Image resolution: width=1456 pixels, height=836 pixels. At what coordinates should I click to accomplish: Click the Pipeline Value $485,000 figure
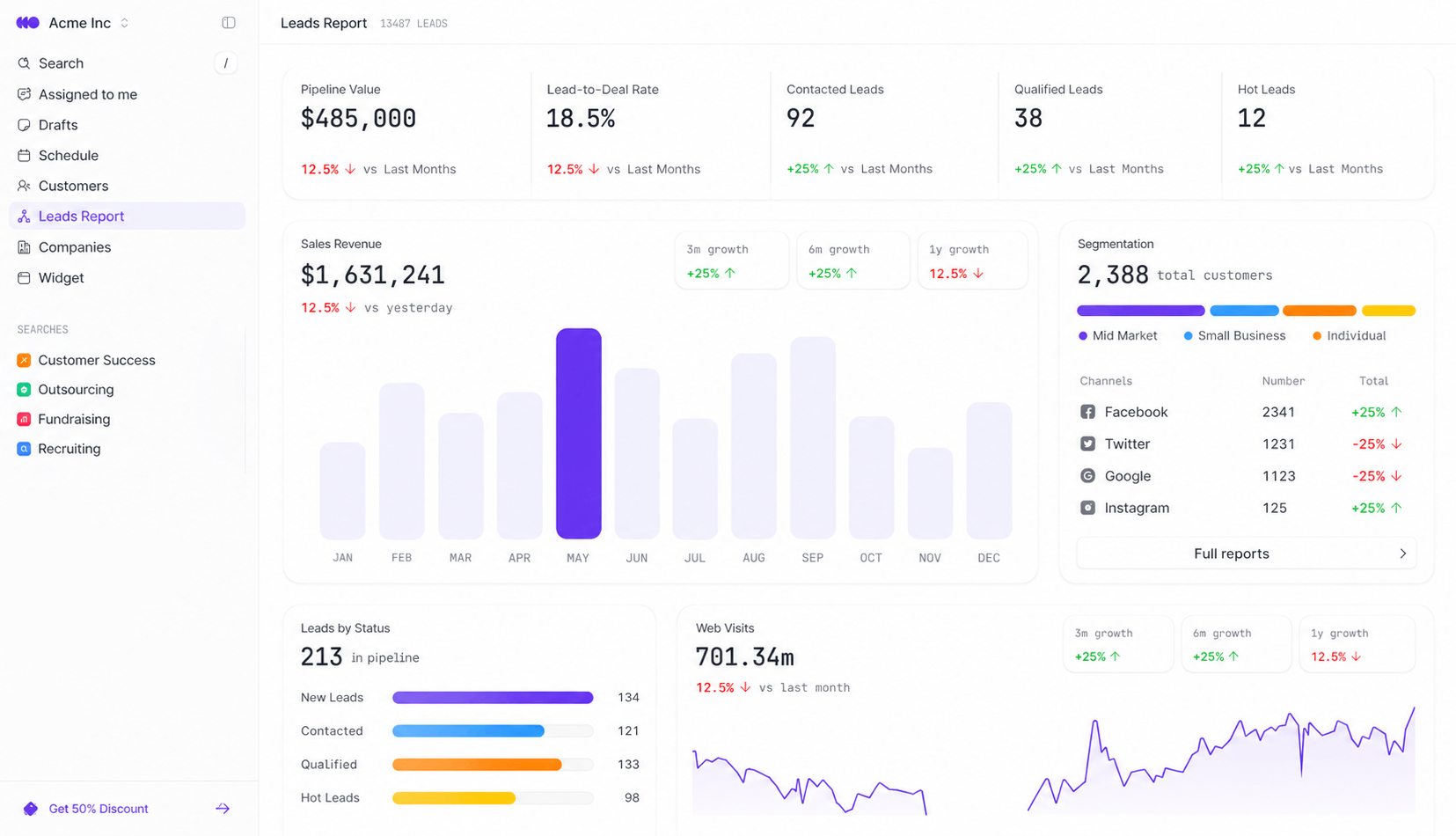(358, 119)
